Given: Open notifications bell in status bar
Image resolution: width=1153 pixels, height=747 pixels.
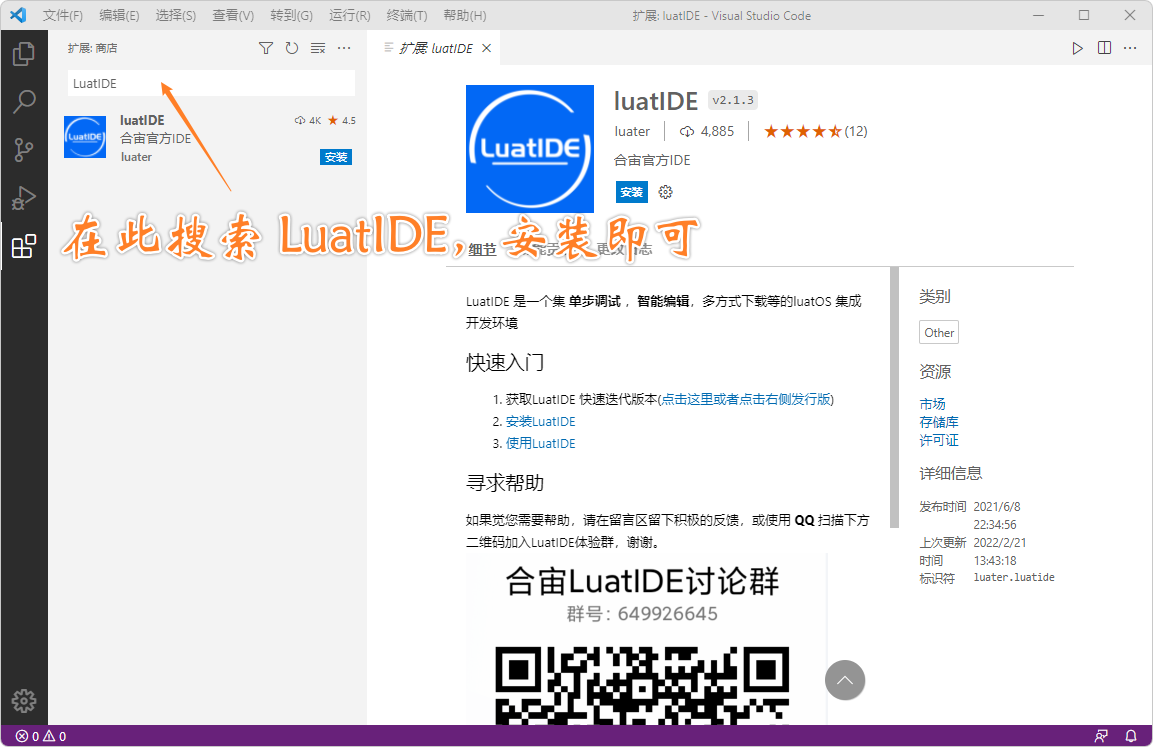Looking at the screenshot, I should pyautogui.click(x=1131, y=736).
